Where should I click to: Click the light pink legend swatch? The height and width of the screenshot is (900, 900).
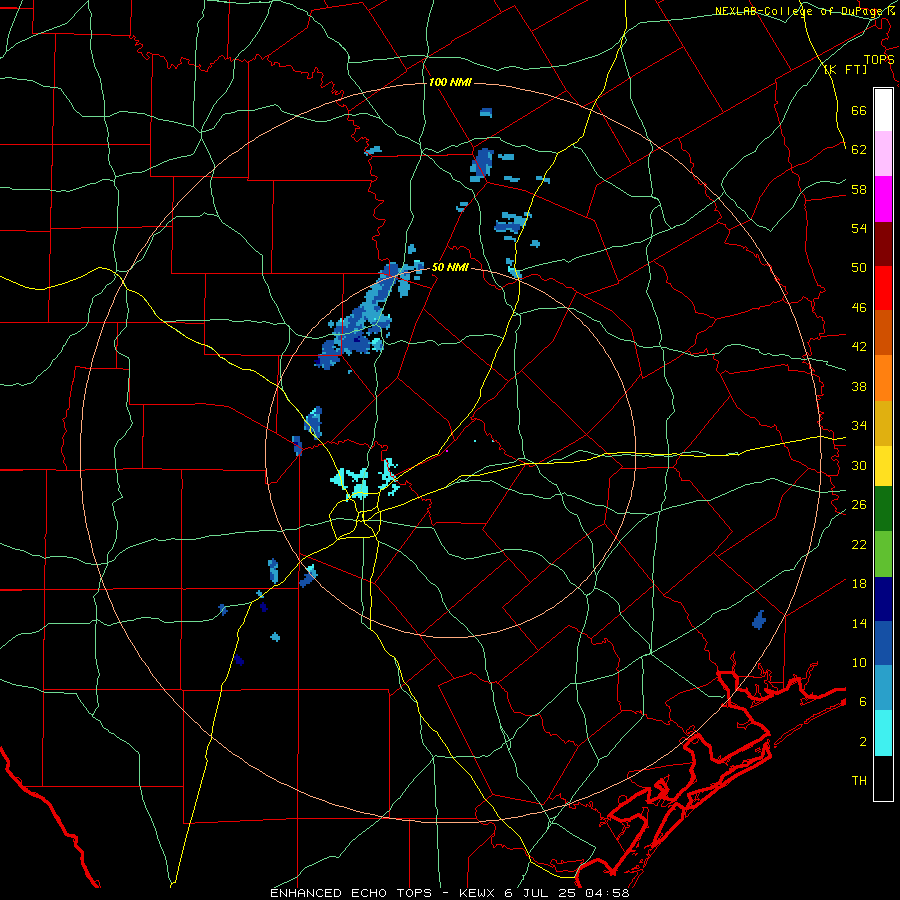883,153
